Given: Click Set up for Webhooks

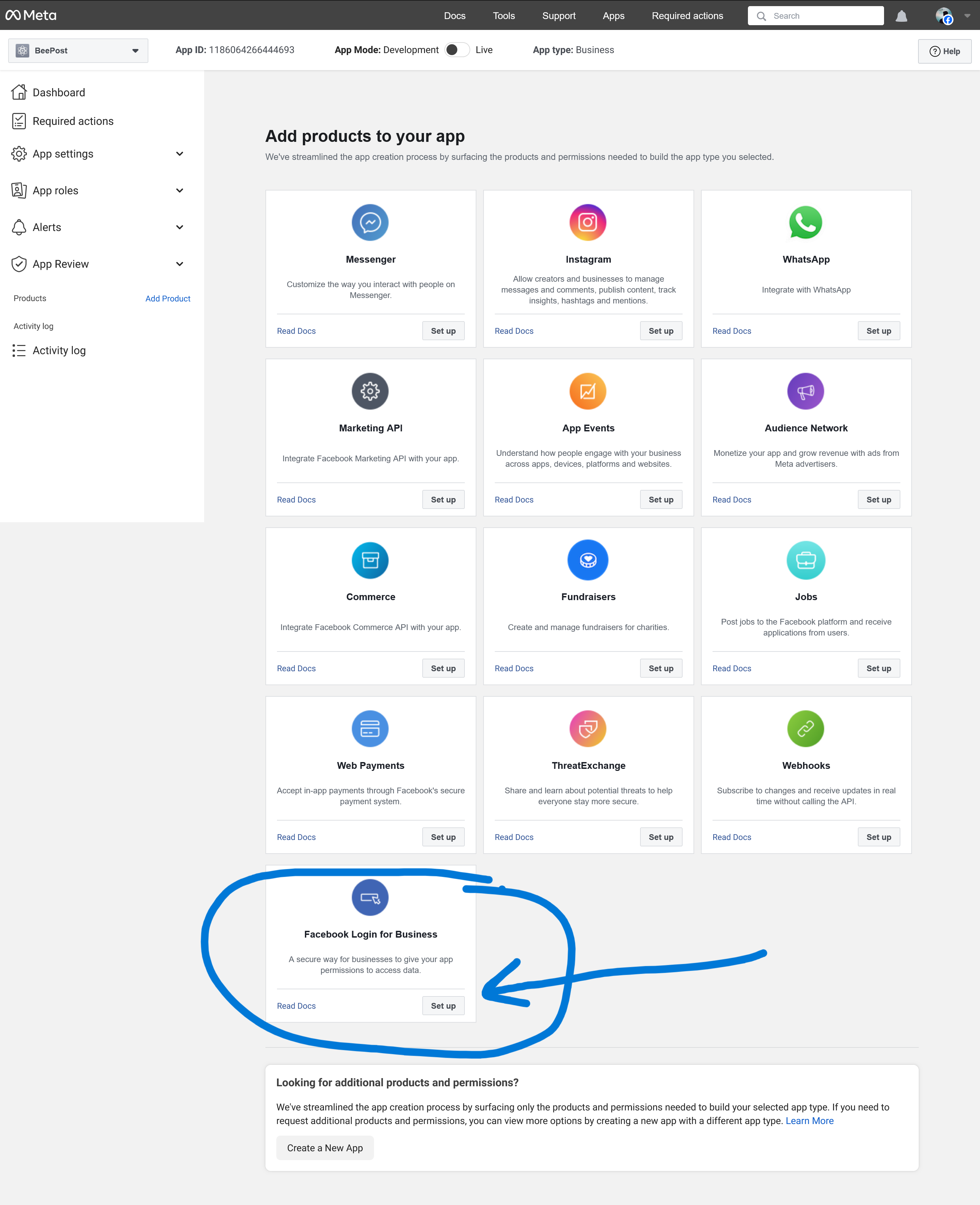Looking at the screenshot, I should (878, 837).
